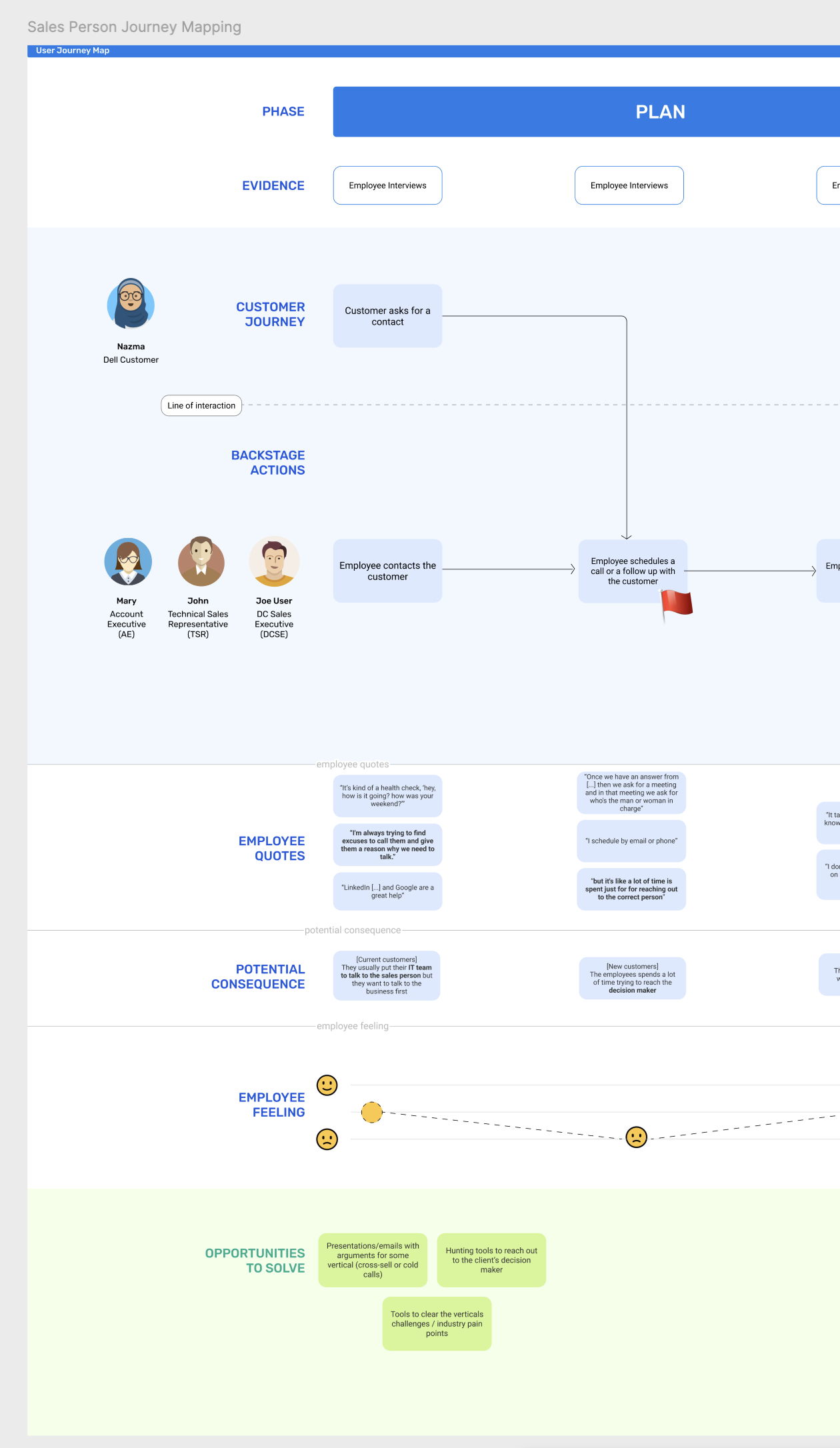Select the Line of interaction label

[201, 405]
